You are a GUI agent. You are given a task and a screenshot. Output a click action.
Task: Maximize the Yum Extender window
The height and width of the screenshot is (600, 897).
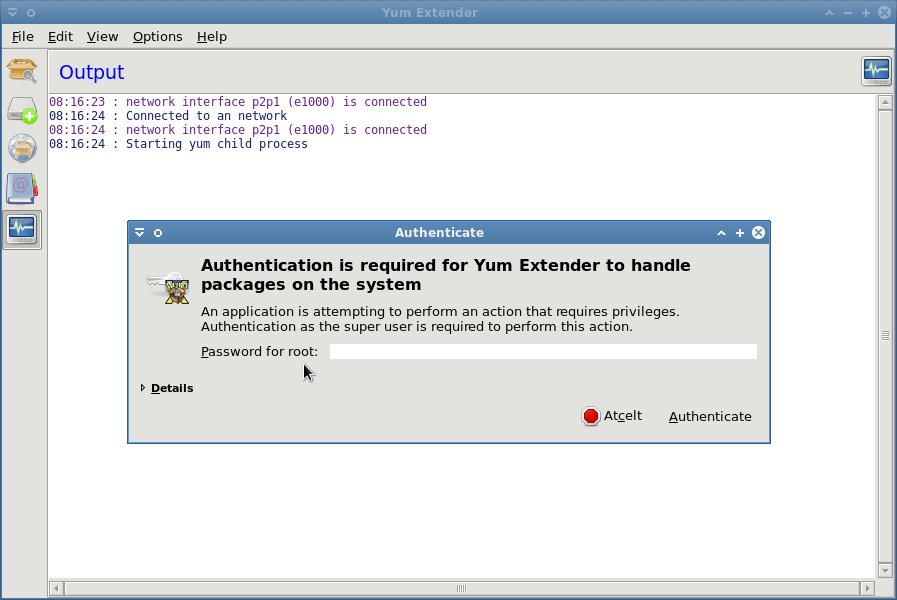pos(866,13)
